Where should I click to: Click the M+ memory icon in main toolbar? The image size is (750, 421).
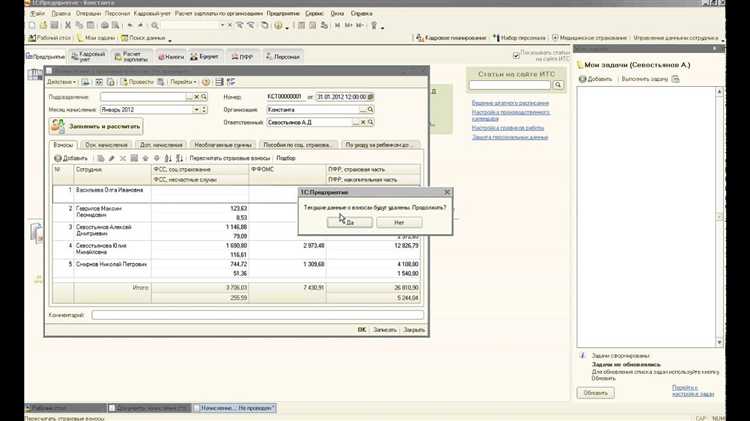(x=349, y=25)
